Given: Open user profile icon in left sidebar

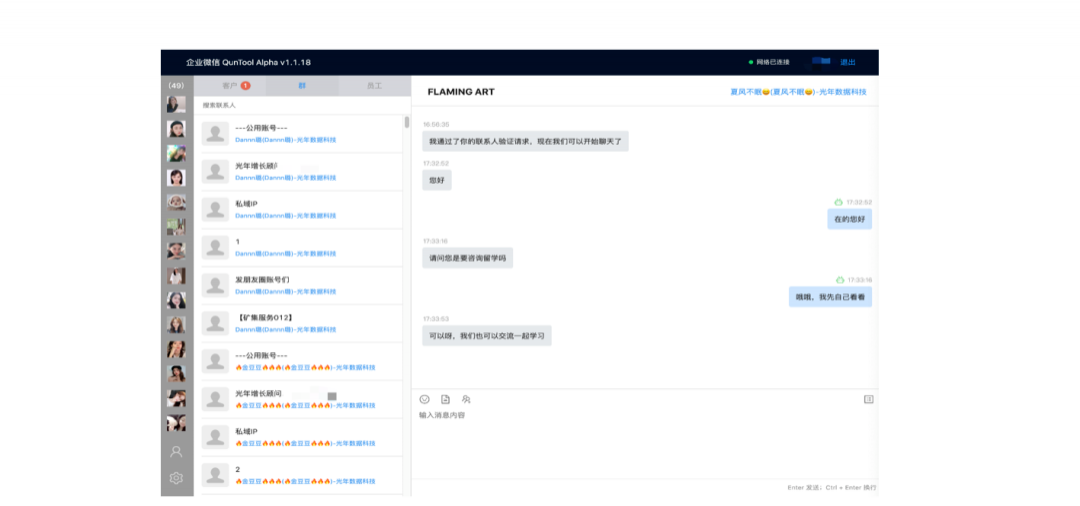Looking at the screenshot, I should [x=176, y=451].
